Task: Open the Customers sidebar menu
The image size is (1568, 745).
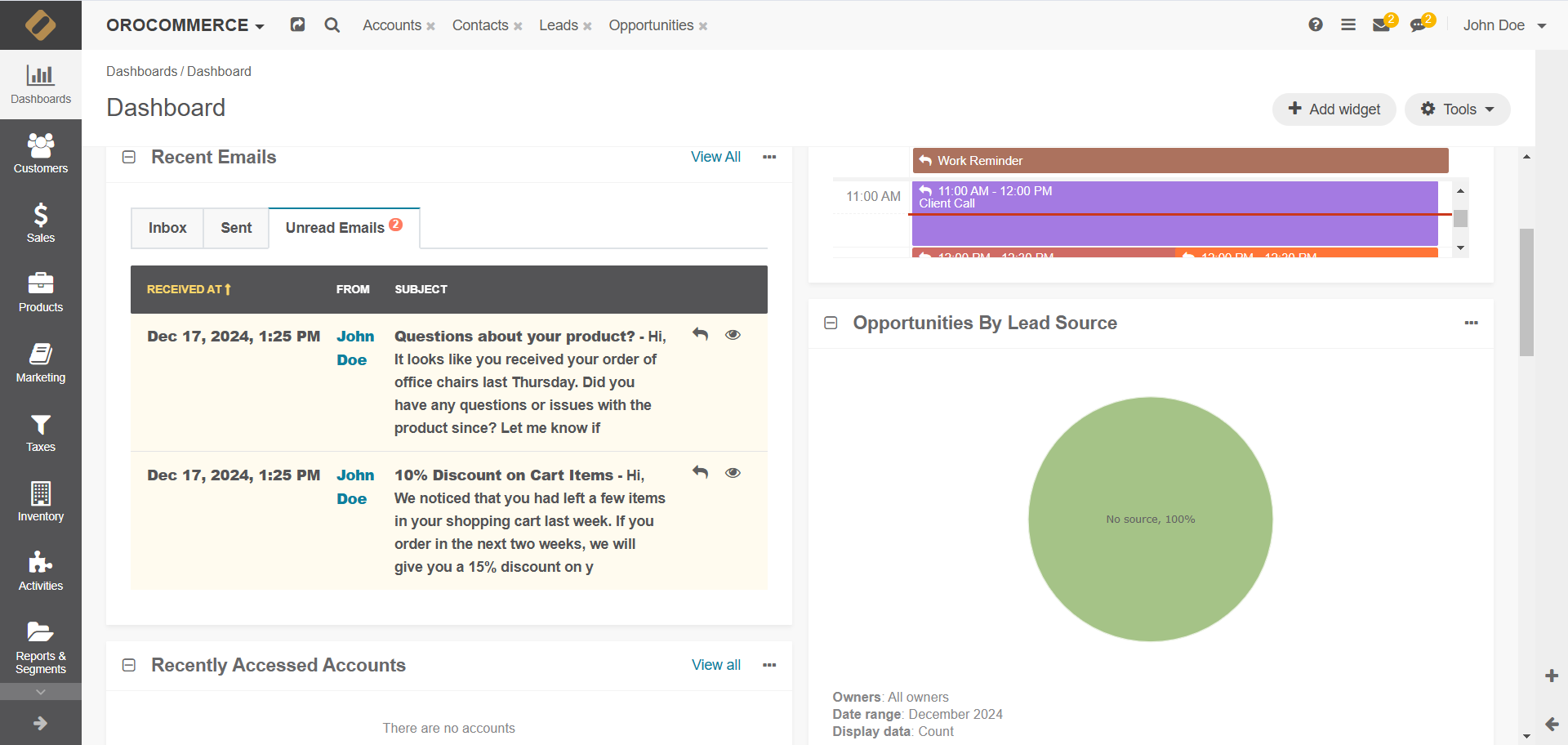Action: click(41, 154)
